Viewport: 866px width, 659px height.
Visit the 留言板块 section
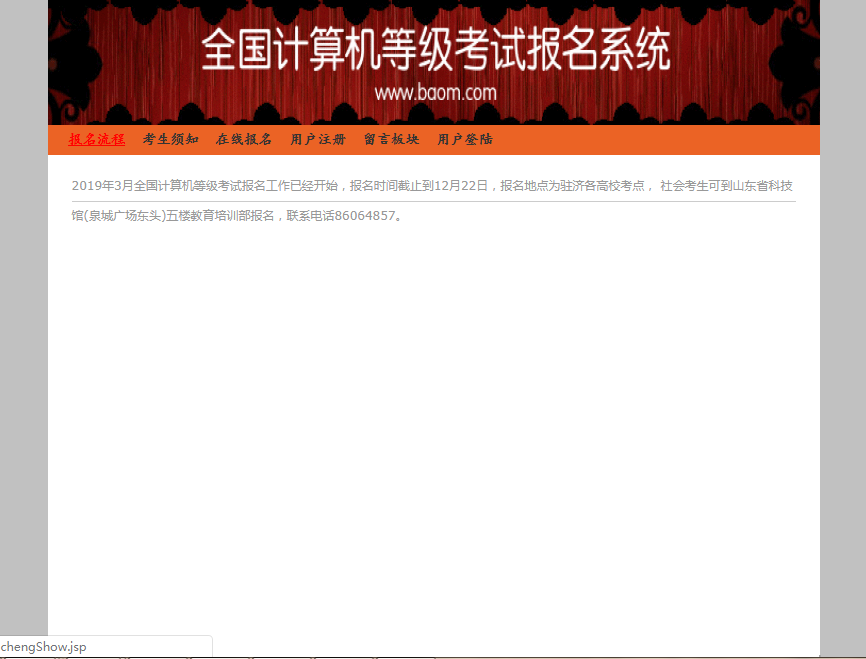(x=391, y=139)
